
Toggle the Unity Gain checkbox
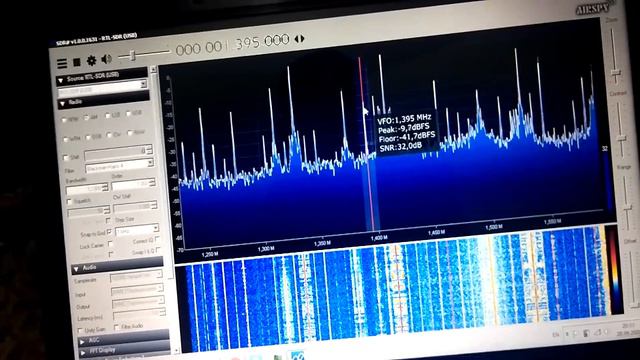80,331
